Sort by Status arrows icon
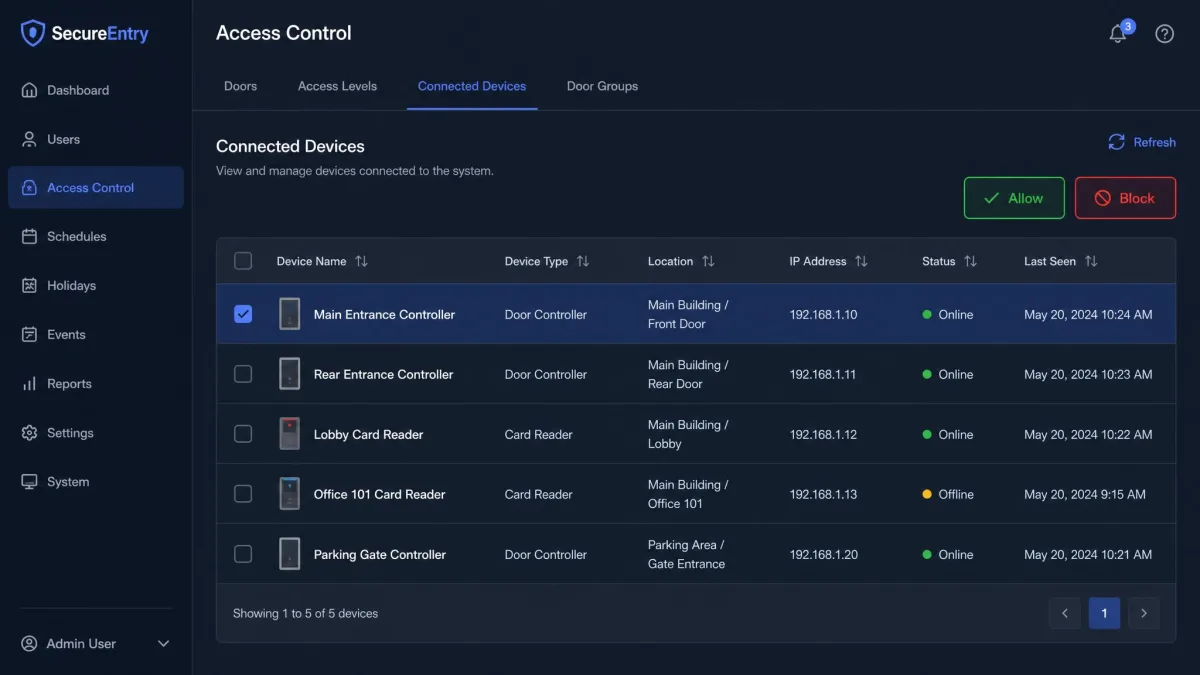 click(x=970, y=261)
